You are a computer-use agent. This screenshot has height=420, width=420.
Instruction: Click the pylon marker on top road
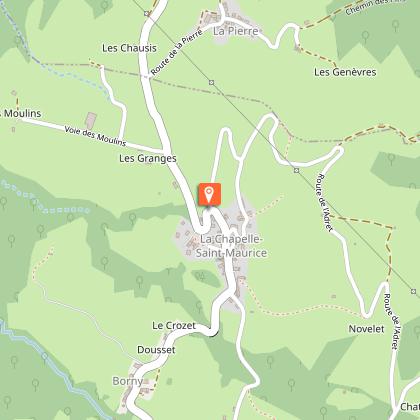pyautogui.click(x=147, y=13)
